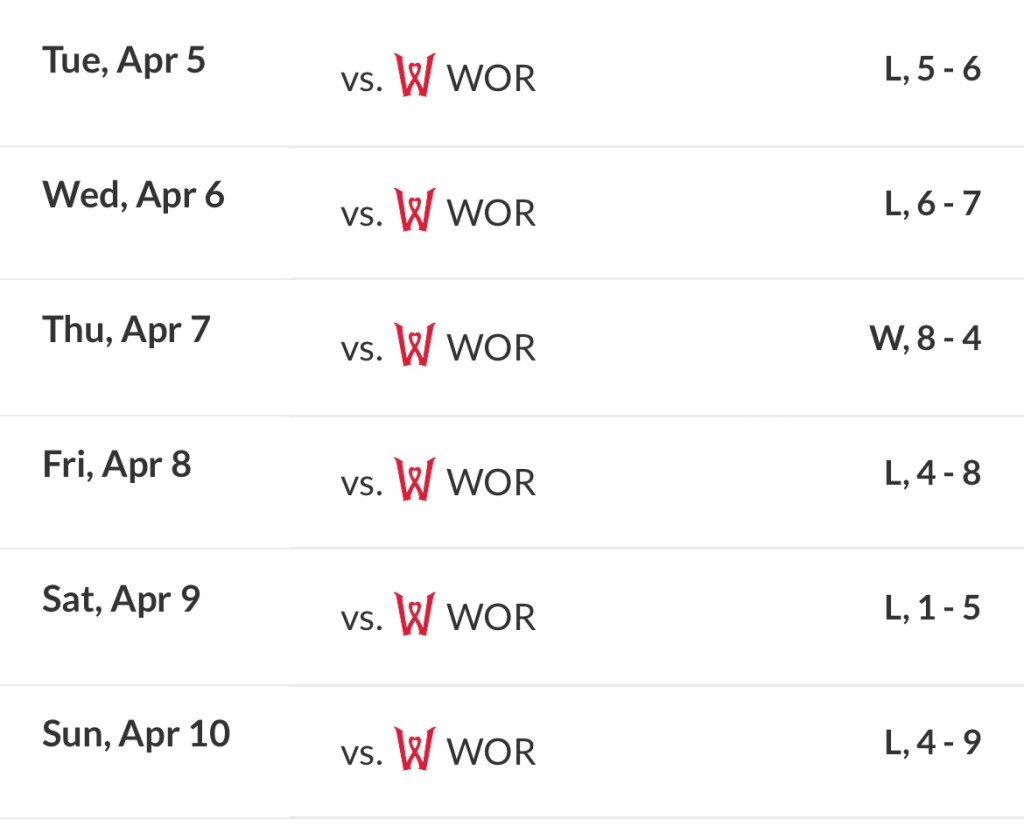The height and width of the screenshot is (833, 1024).
Task: Open the L, 6 - 7 game result
Action: point(932,204)
